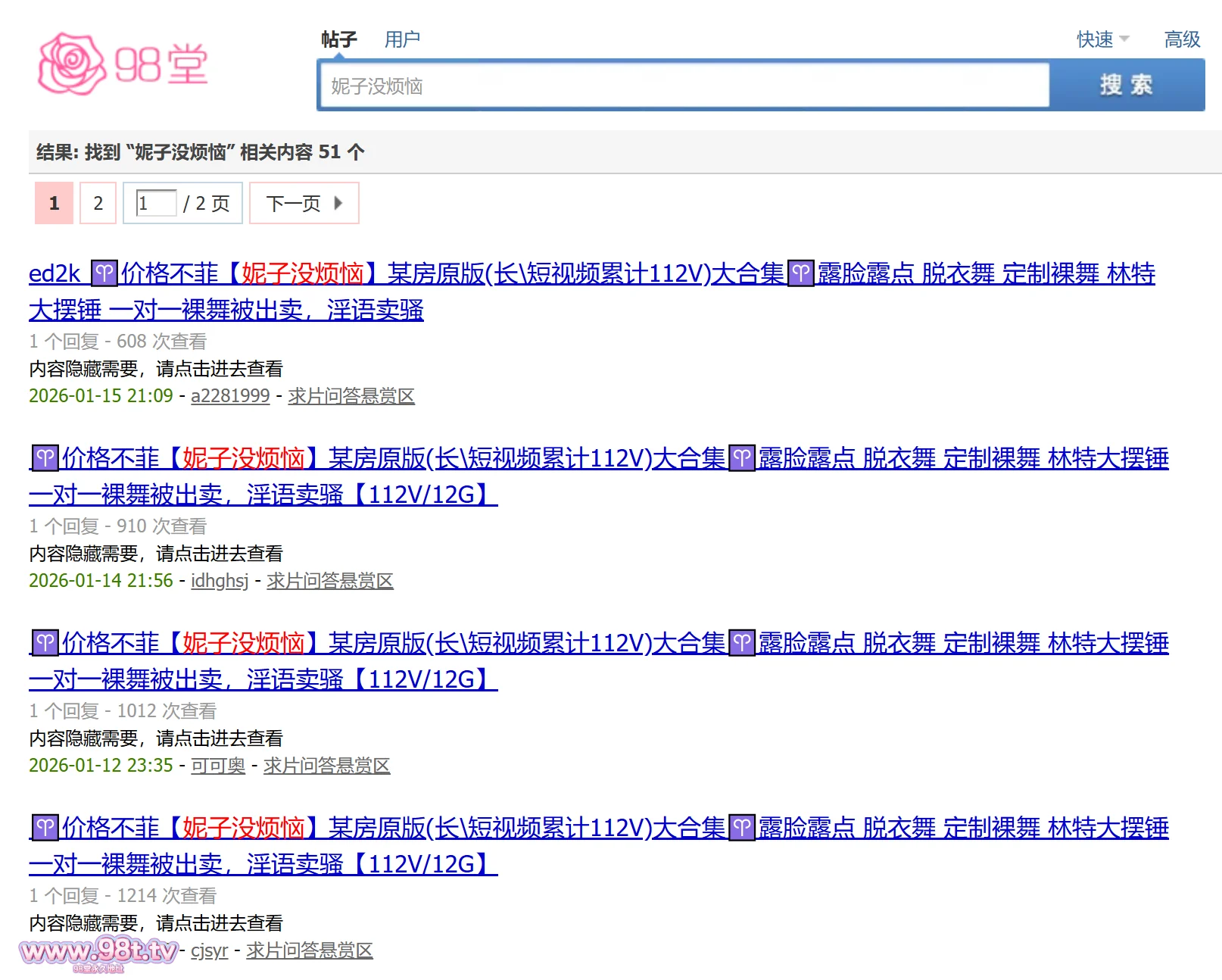Open 求片问答悬赏区 link next to a2281999
Viewport: 1222px width, 980px height.
click(351, 396)
